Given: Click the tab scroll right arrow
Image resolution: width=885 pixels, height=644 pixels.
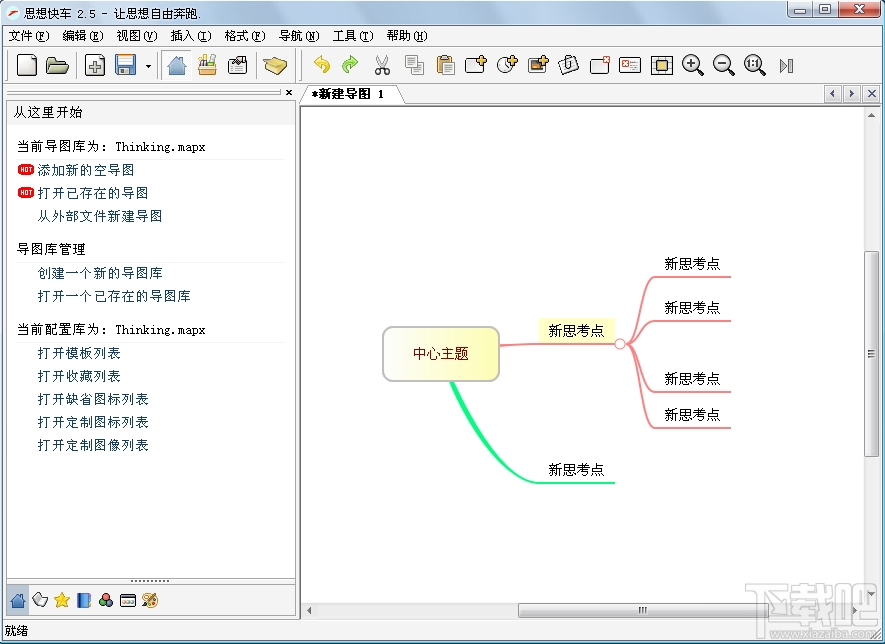Looking at the screenshot, I should [x=851, y=94].
